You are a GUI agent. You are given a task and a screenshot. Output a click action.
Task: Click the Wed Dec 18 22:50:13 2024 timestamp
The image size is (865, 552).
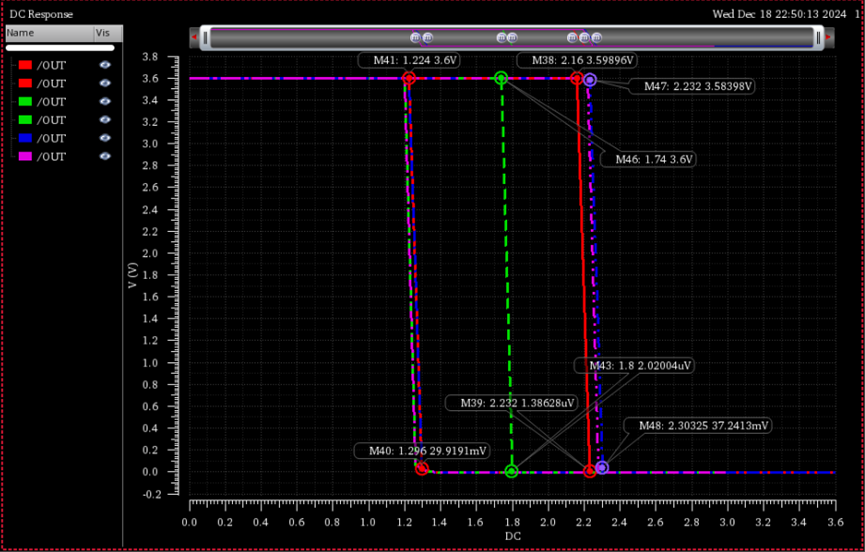click(779, 14)
